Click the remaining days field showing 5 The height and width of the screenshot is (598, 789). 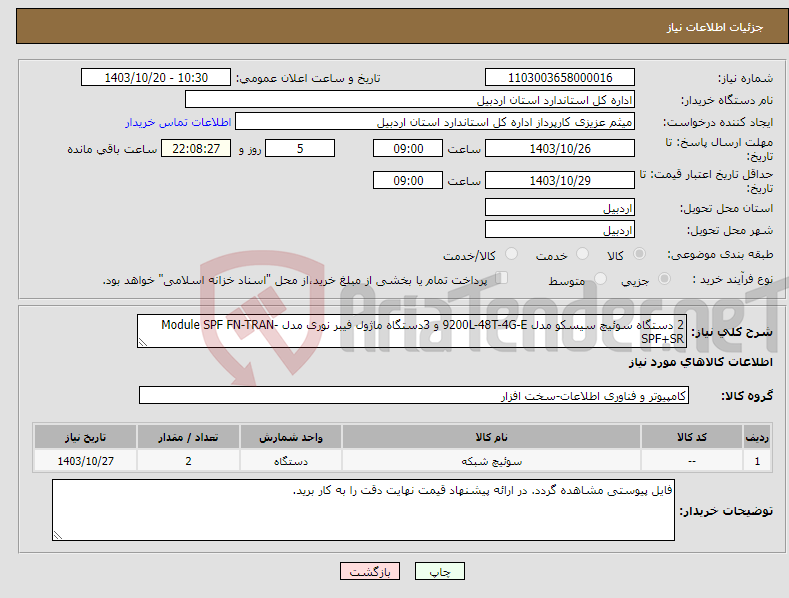[x=300, y=148]
